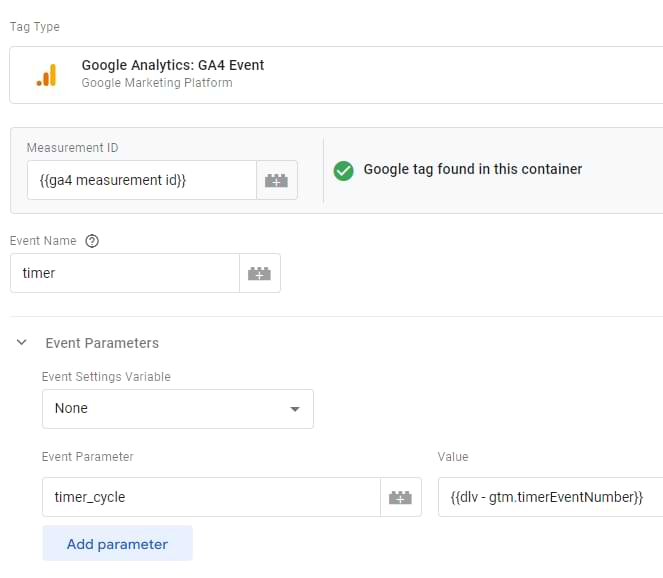Click the Event Parameters section heading
The height and width of the screenshot is (578, 663).
point(102,343)
